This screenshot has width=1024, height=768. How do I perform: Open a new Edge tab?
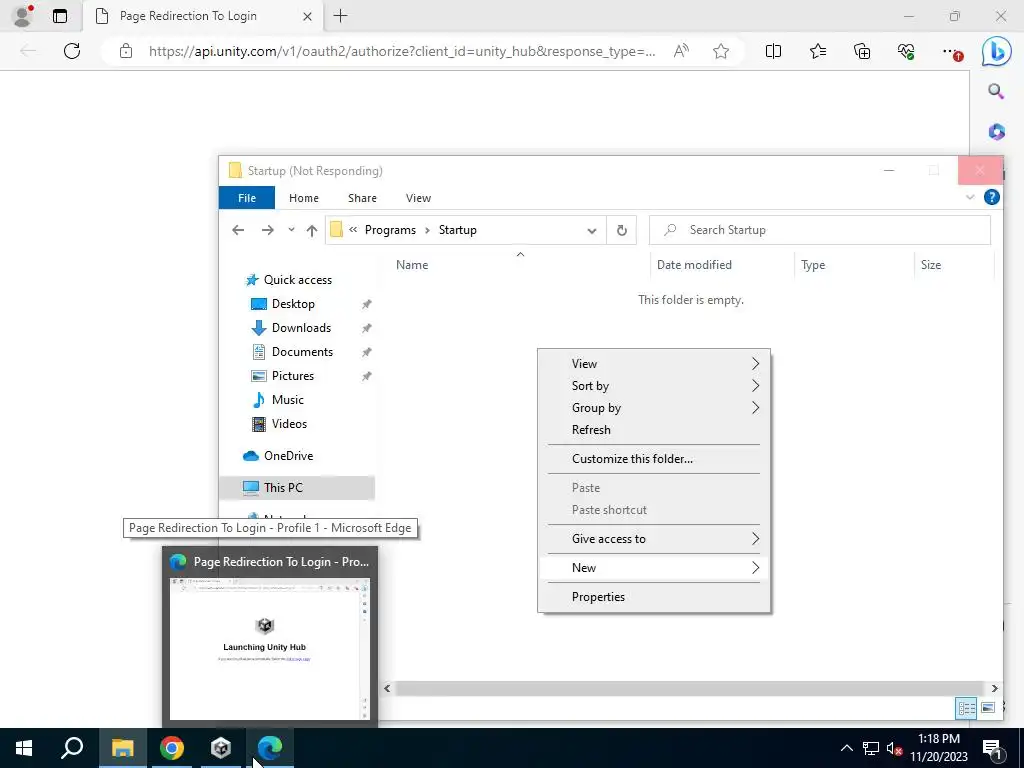[340, 16]
